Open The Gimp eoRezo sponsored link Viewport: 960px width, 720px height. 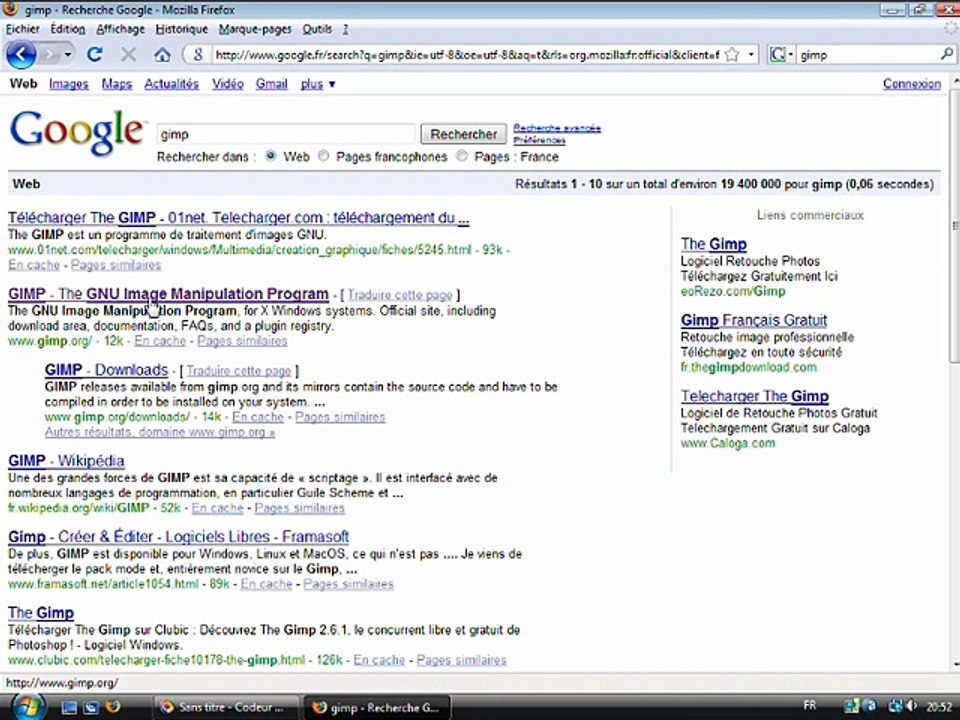coord(714,244)
